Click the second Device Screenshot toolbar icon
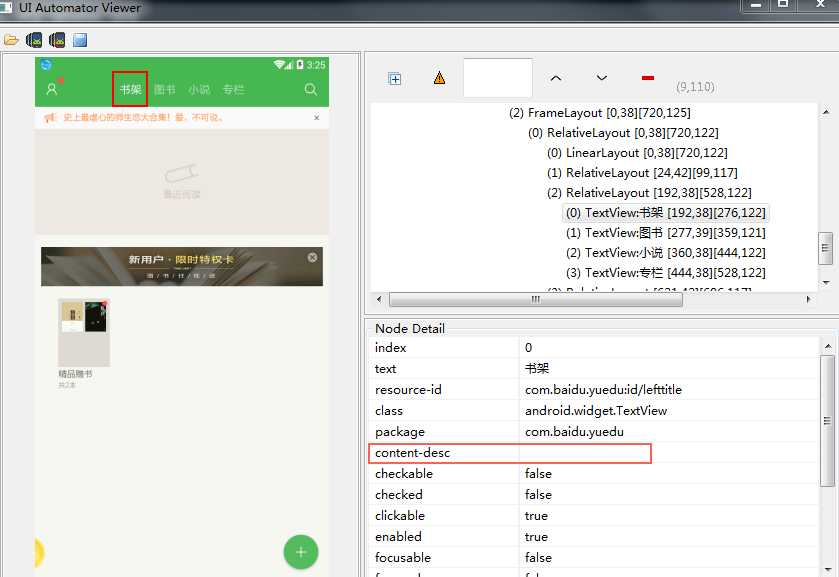 (57, 40)
